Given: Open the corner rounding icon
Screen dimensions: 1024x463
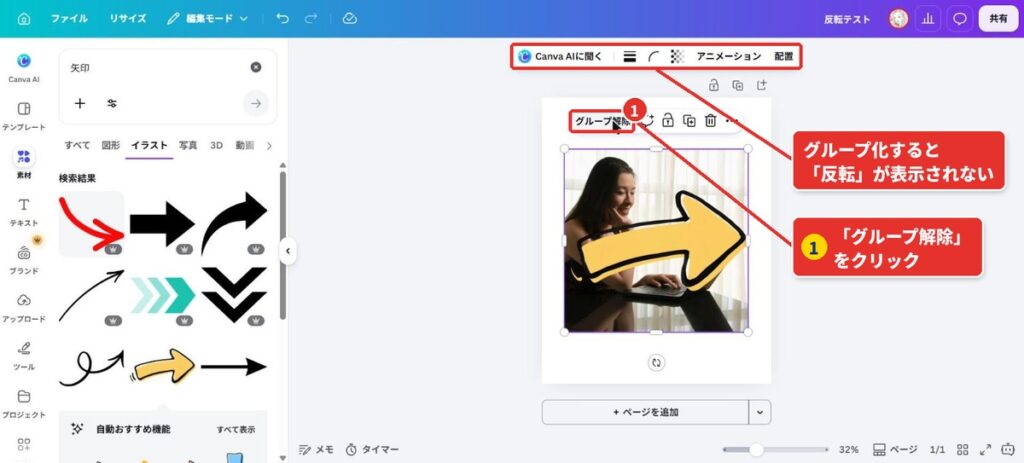Looking at the screenshot, I should tap(654, 57).
